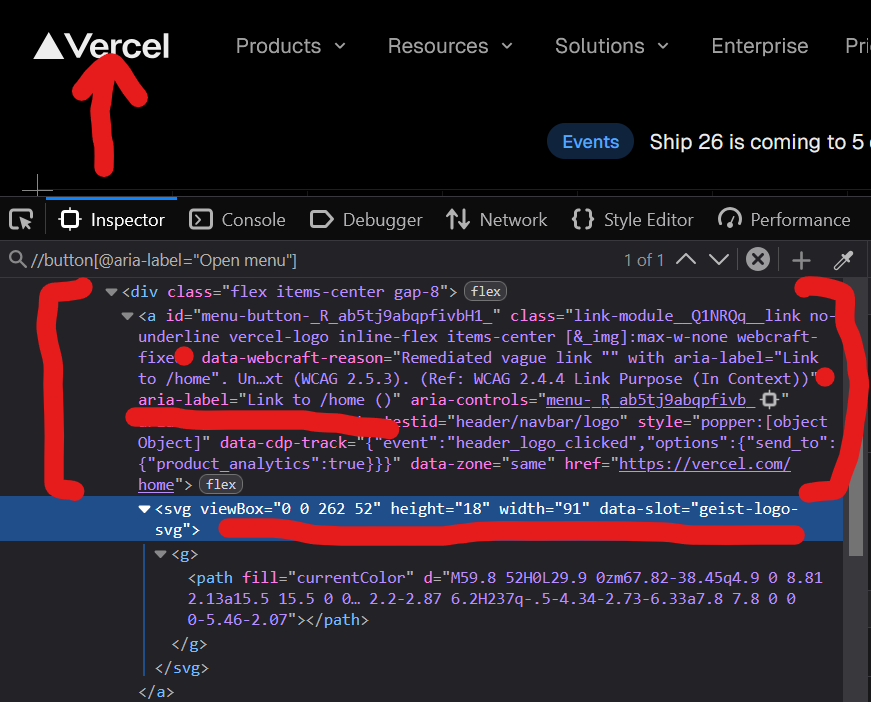
Task: Switch to the Performance tab
Action: (784, 220)
